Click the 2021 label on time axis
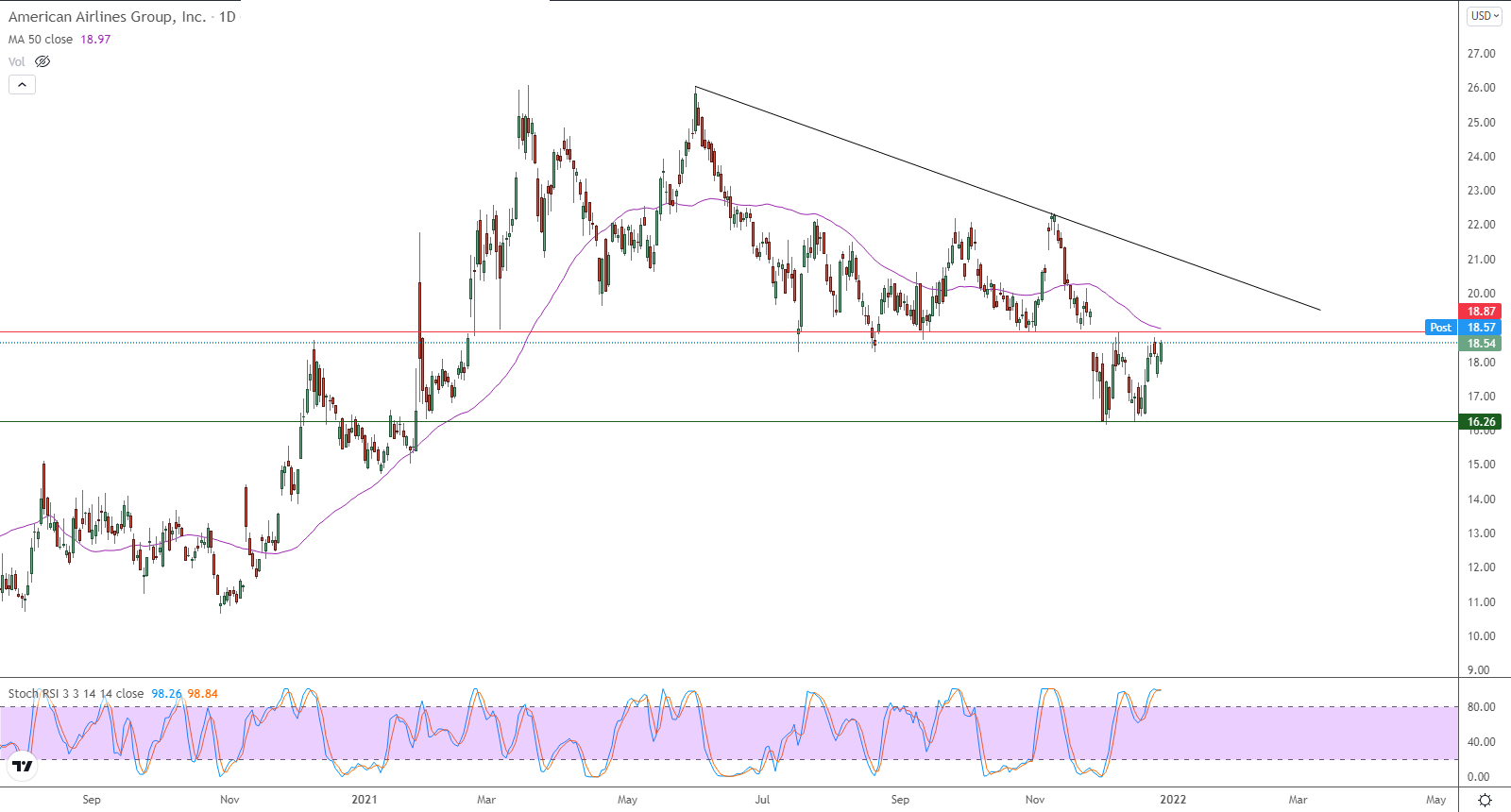Viewport: 1511px width, 812px height. (x=365, y=800)
